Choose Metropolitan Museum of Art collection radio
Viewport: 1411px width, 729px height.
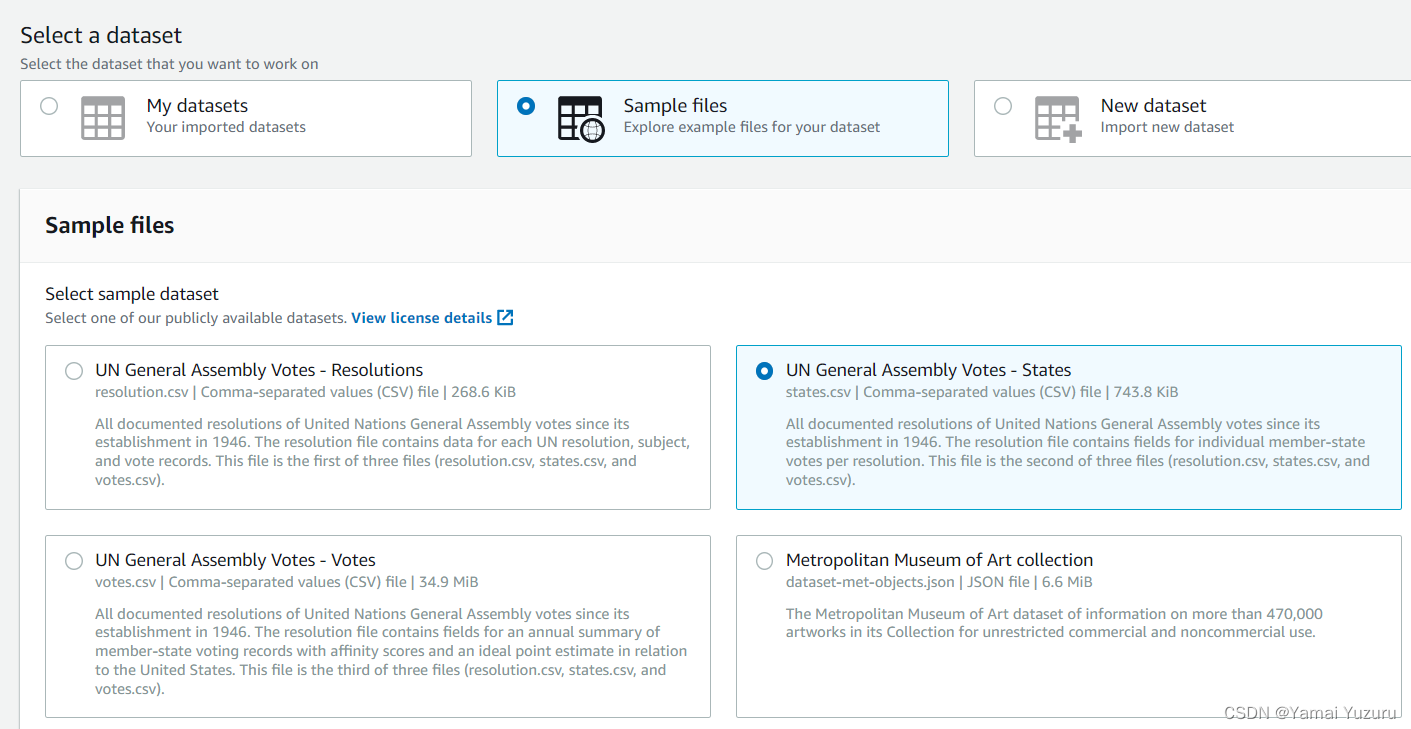(765, 561)
